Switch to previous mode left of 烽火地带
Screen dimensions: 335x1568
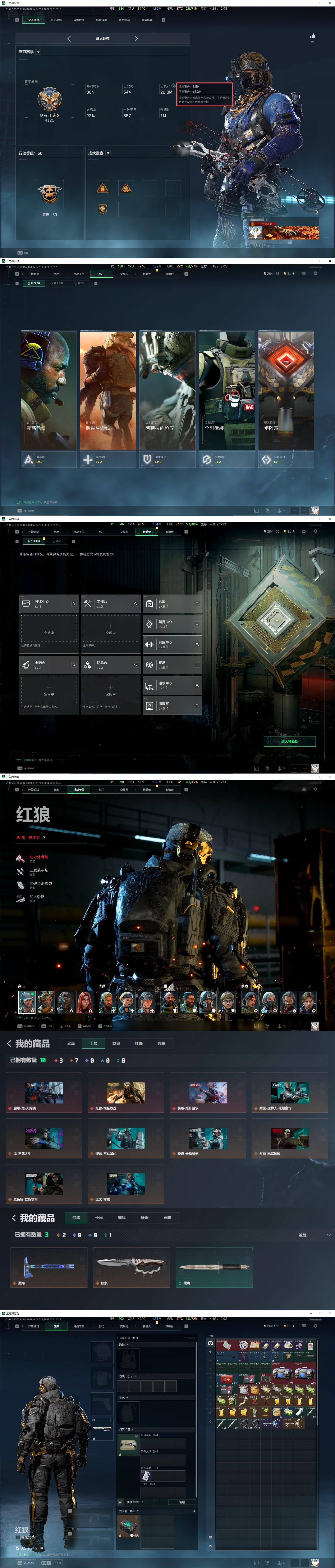click(69, 38)
